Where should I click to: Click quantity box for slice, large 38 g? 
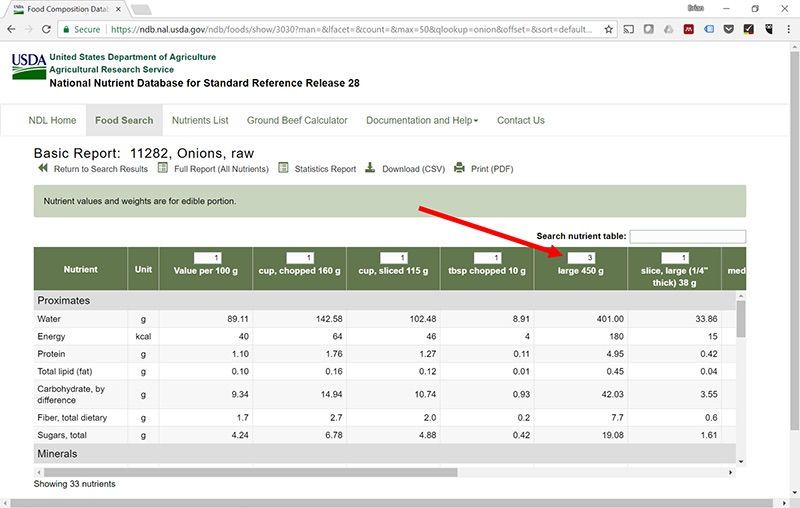point(674,258)
